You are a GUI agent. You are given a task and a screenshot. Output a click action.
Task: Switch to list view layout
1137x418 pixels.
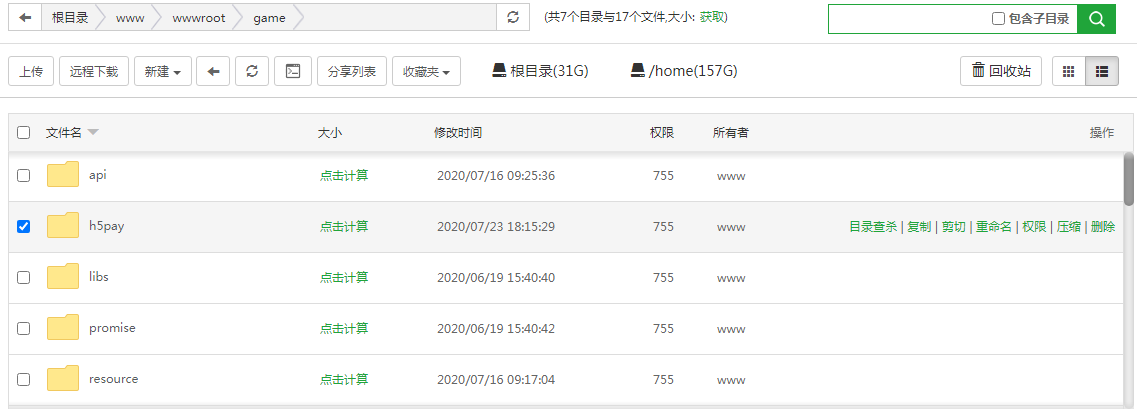1102,71
